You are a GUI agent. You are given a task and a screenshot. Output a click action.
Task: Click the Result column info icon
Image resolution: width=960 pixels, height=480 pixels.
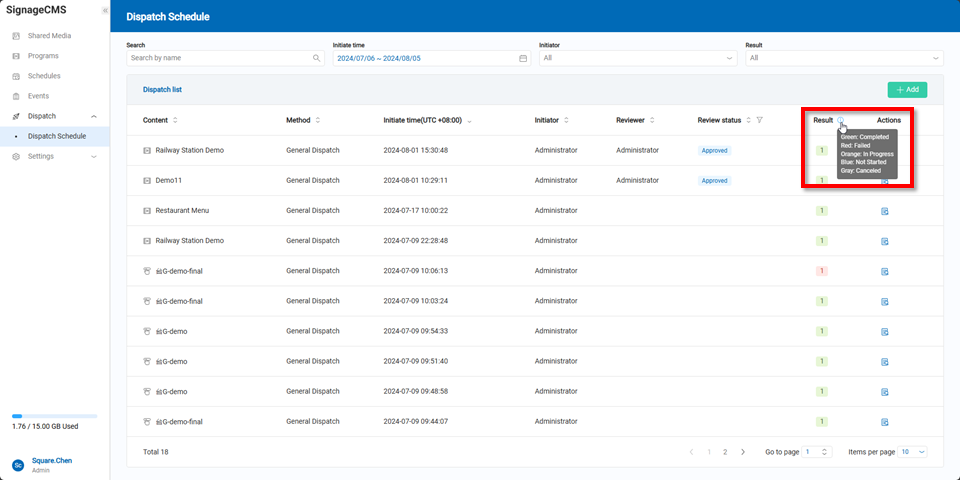pos(840,120)
